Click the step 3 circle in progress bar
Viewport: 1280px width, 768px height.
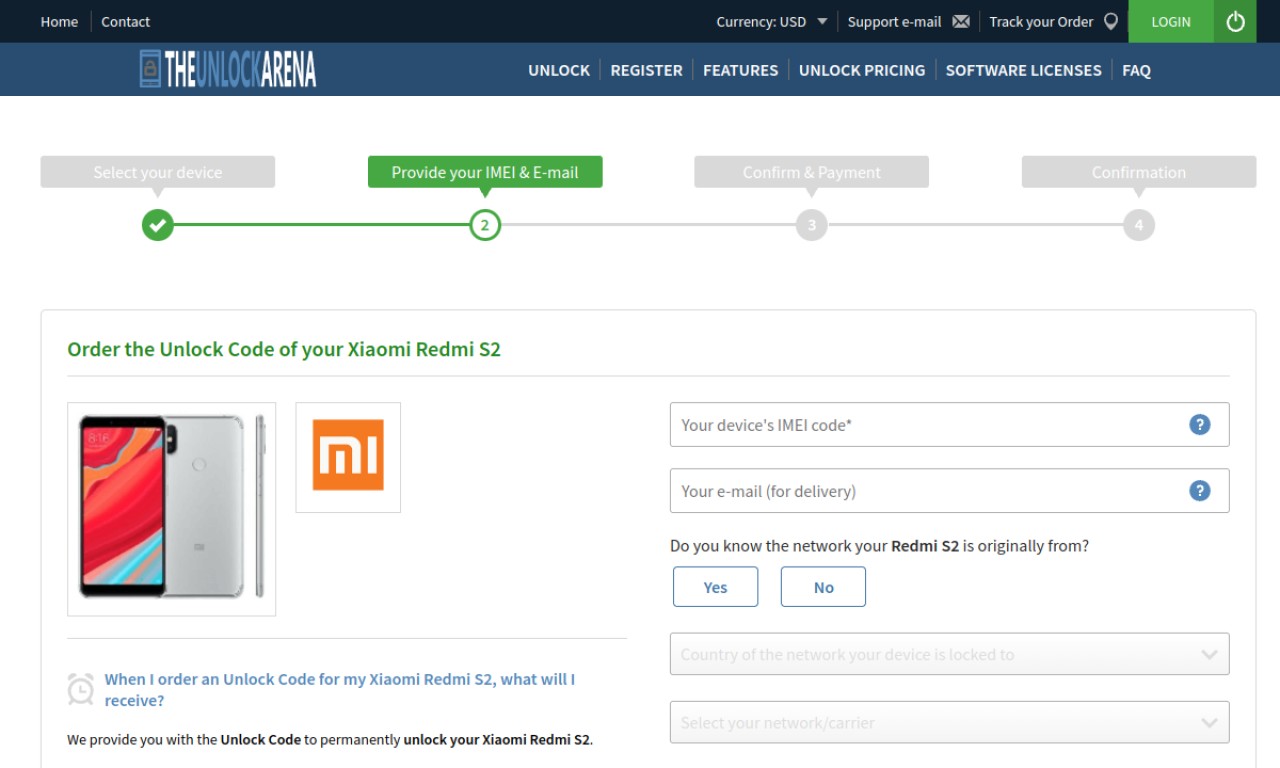click(x=812, y=225)
